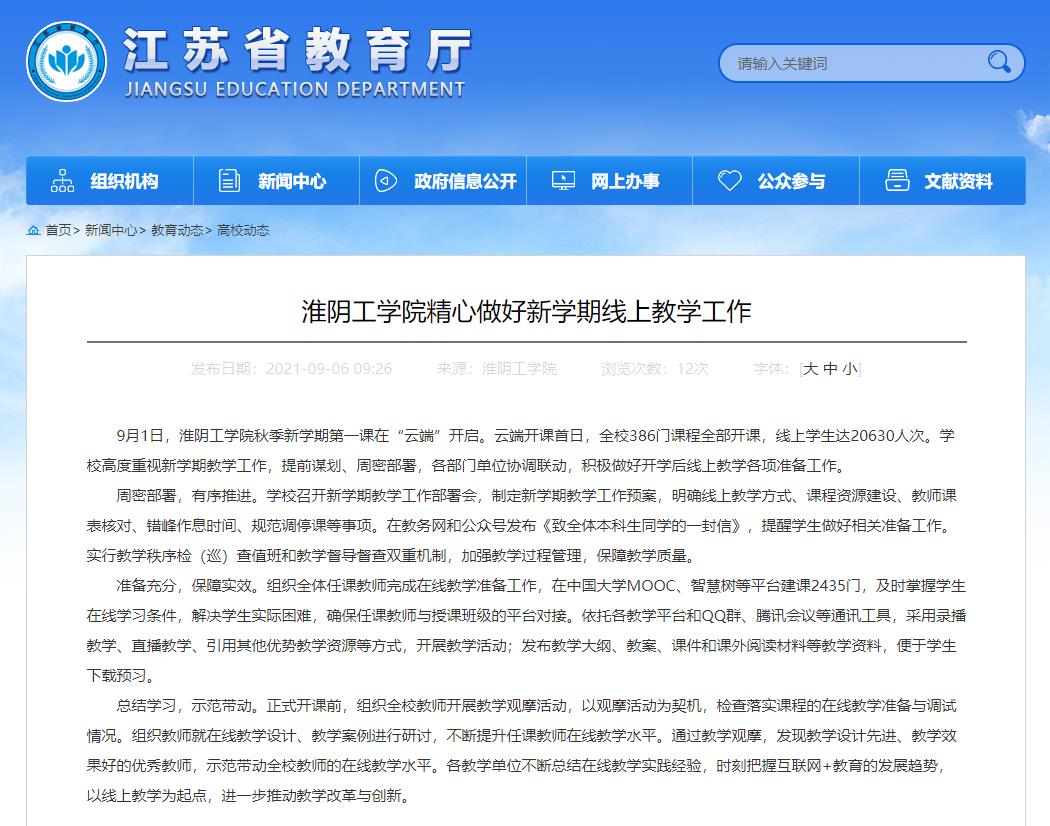Image resolution: width=1050 pixels, height=826 pixels.
Task: Click the Jiangsu Education Department logo emblem
Action: [x=66, y=62]
